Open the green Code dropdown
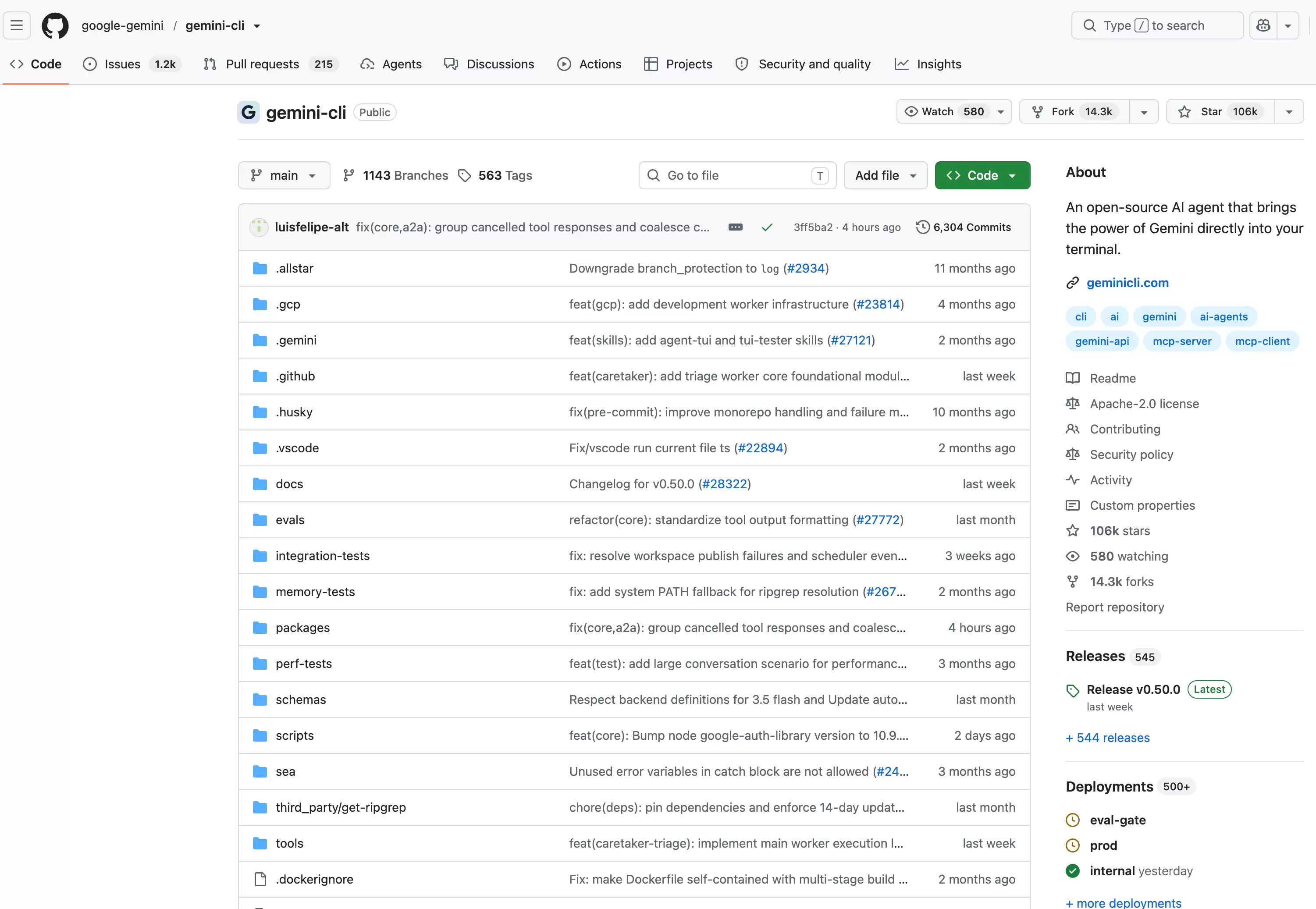 pos(982,175)
